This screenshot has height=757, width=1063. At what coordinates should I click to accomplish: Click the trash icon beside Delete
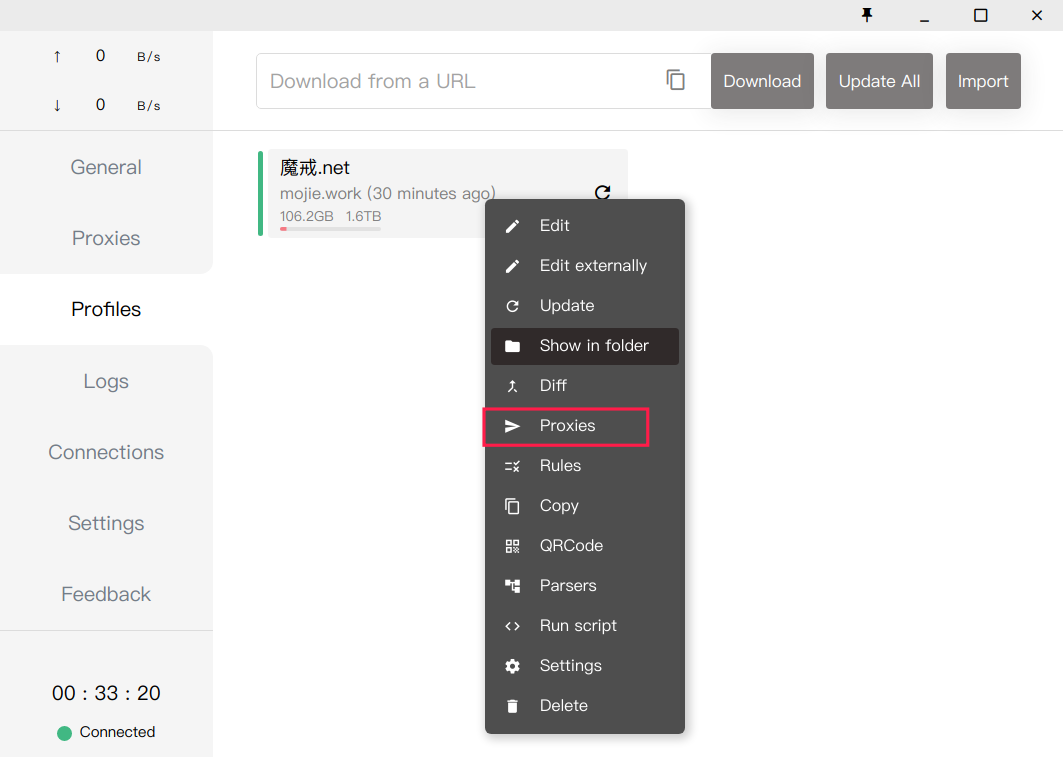pyautogui.click(x=513, y=706)
